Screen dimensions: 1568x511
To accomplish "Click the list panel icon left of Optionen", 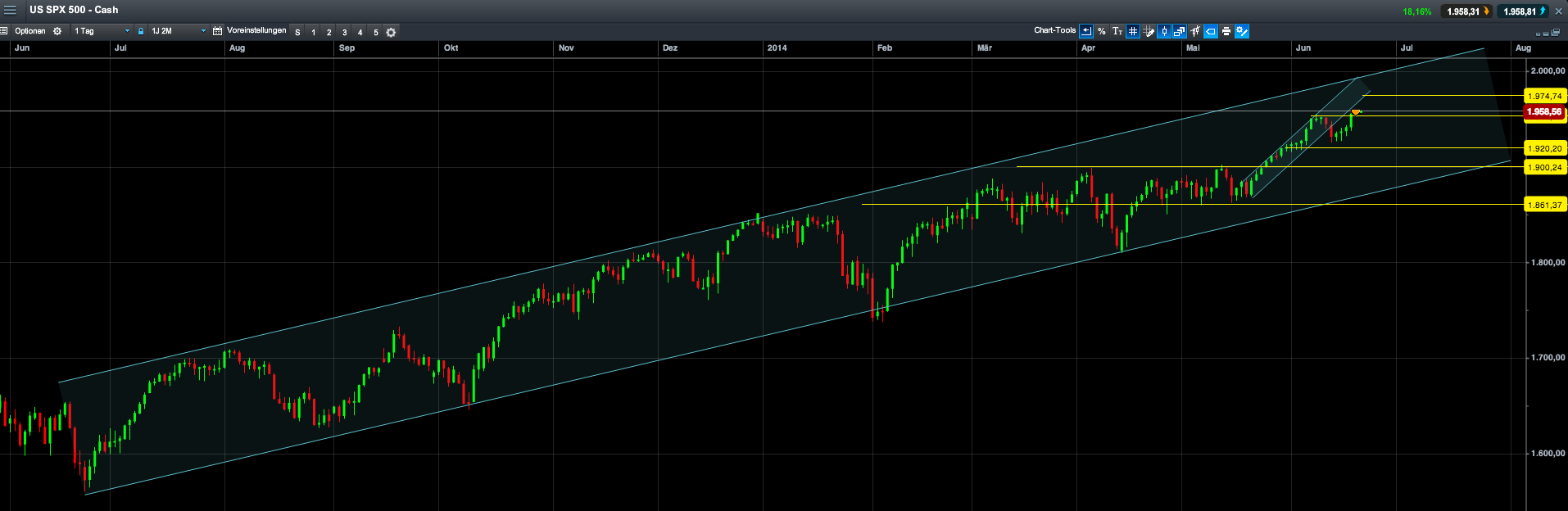I will 4,31.
